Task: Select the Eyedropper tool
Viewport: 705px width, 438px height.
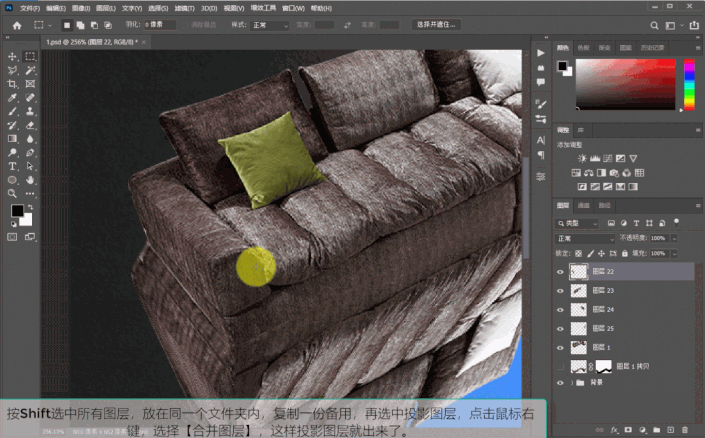Action: click(x=12, y=98)
